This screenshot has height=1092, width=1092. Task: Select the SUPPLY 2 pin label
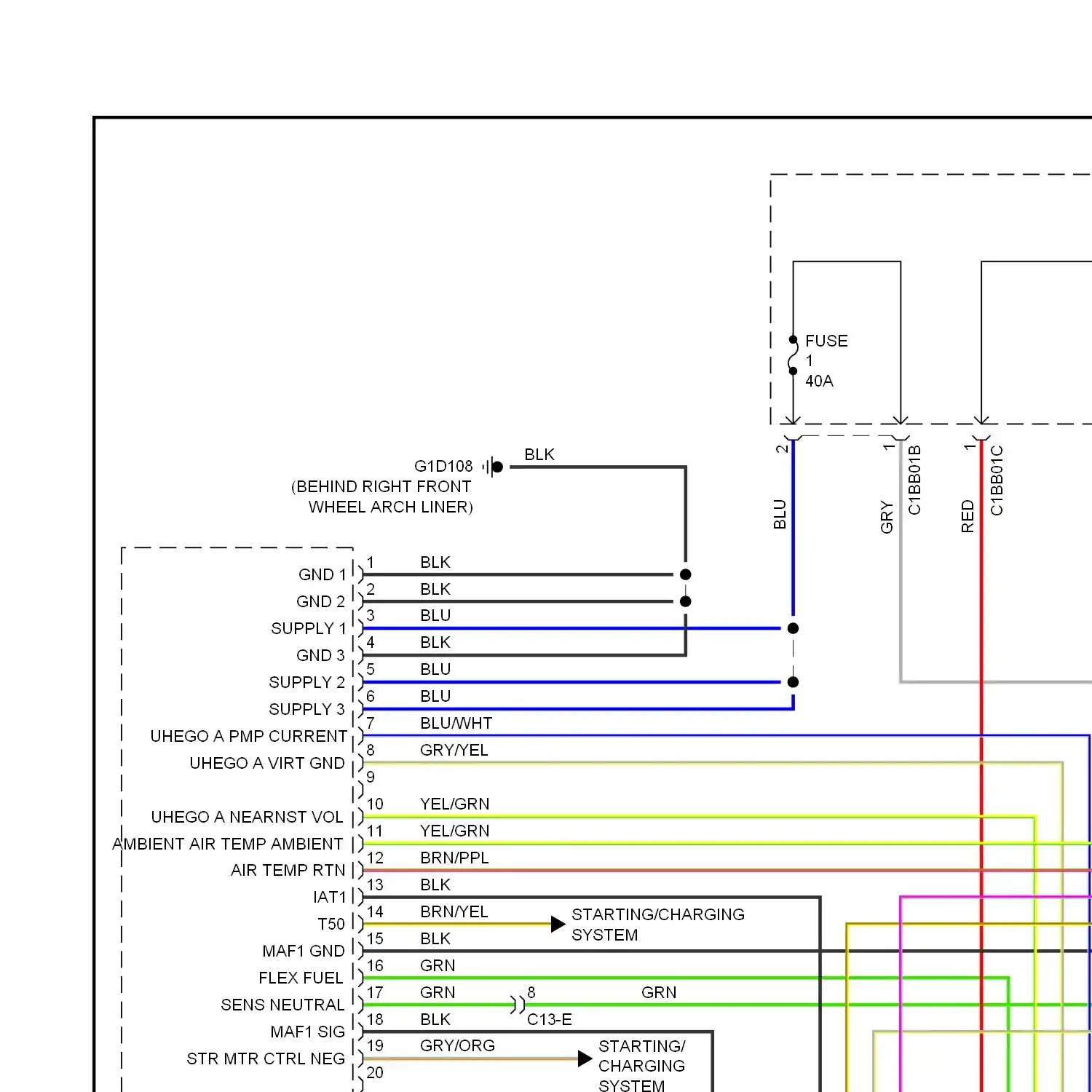coord(306,682)
